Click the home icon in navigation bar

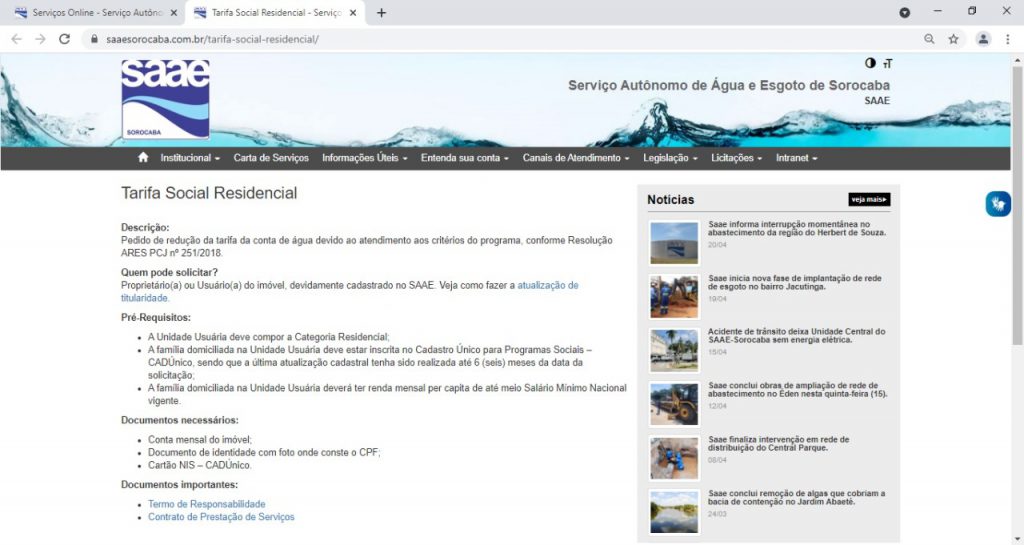[x=143, y=158]
